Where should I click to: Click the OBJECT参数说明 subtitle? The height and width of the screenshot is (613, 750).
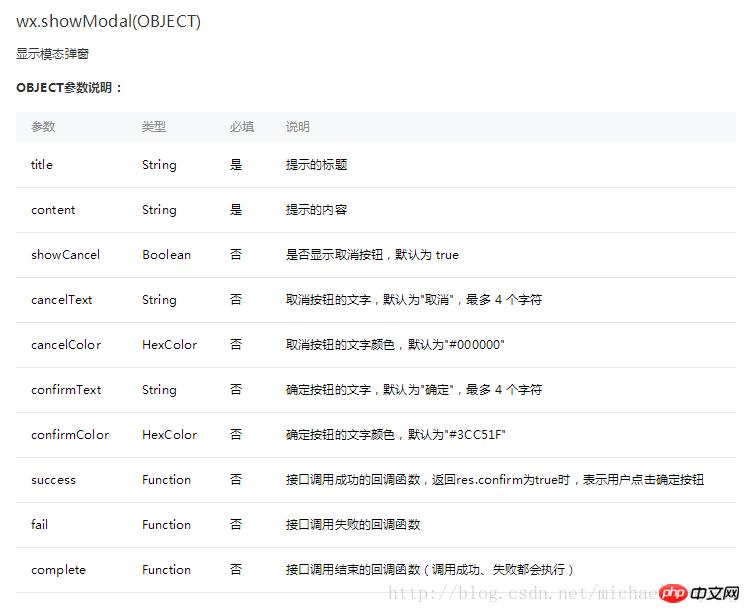coord(69,88)
